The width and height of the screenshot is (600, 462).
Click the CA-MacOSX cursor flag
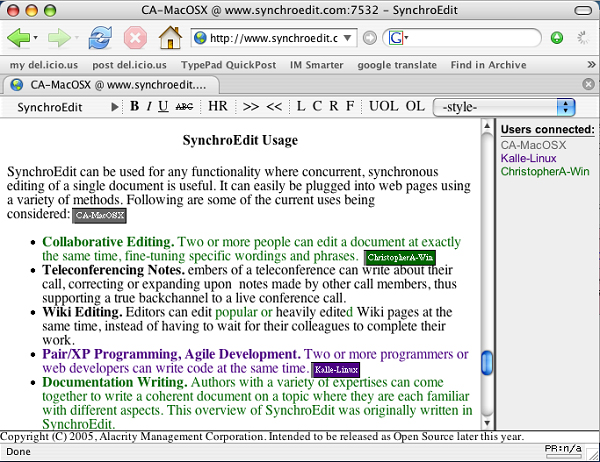[99, 215]
